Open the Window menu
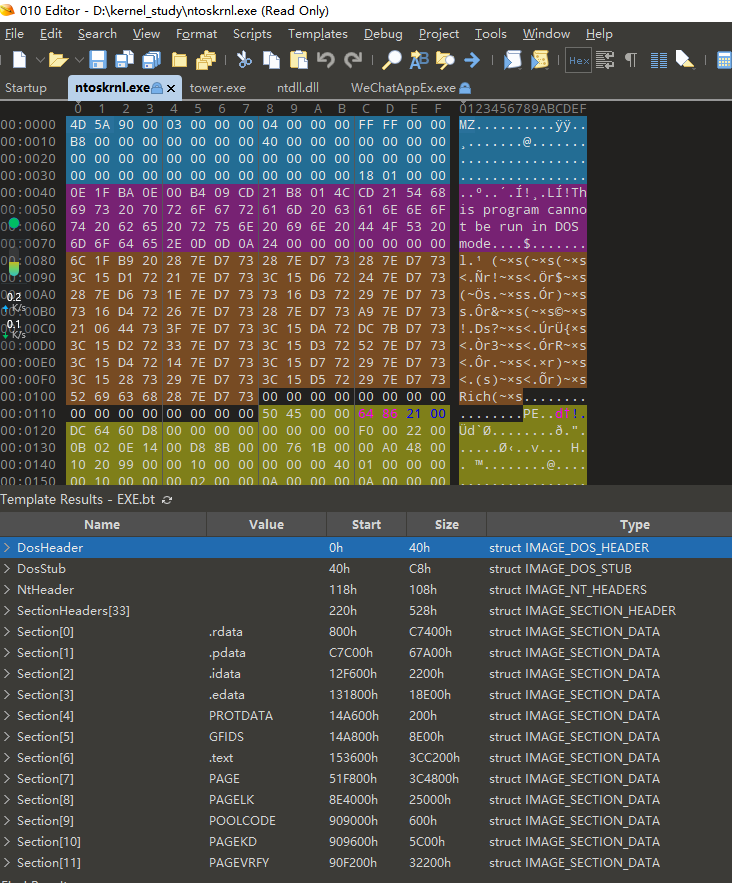 tap(546, 34)
